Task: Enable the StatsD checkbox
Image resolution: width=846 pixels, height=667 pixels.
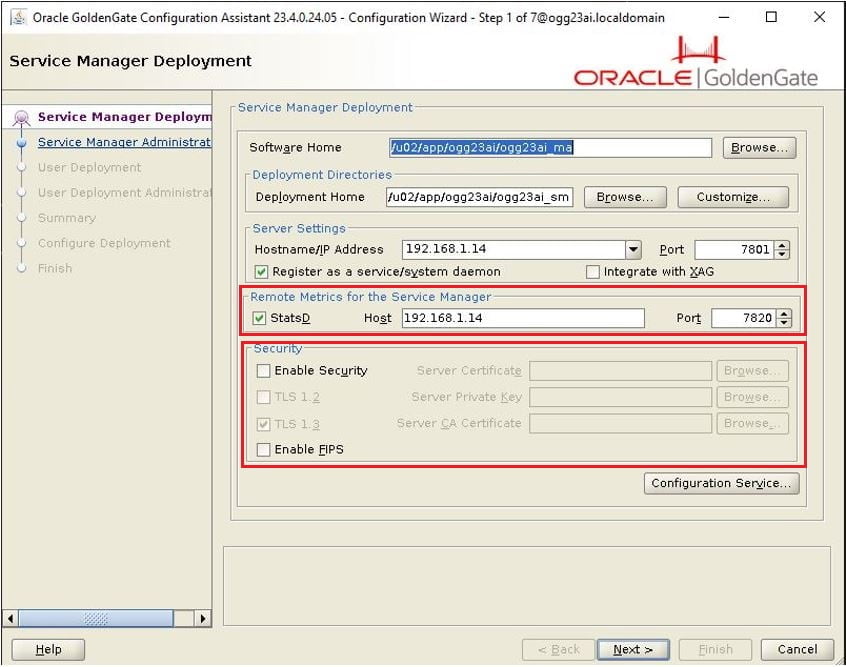Action: 260,318
